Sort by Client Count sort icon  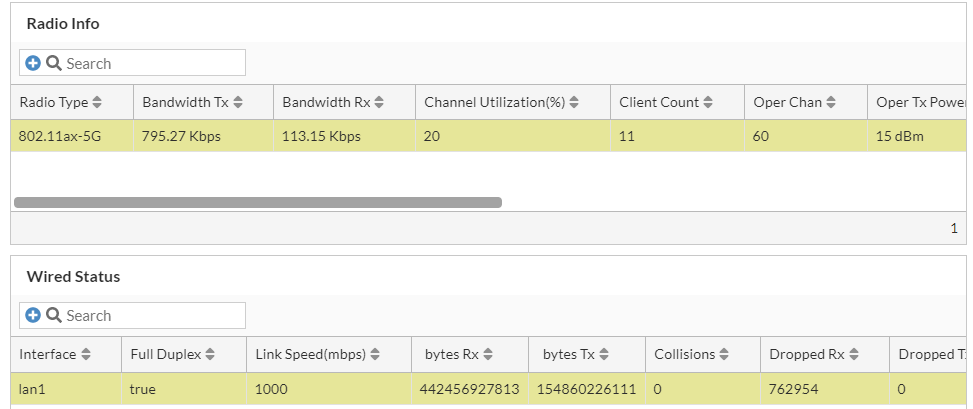(x=708, y=102)
